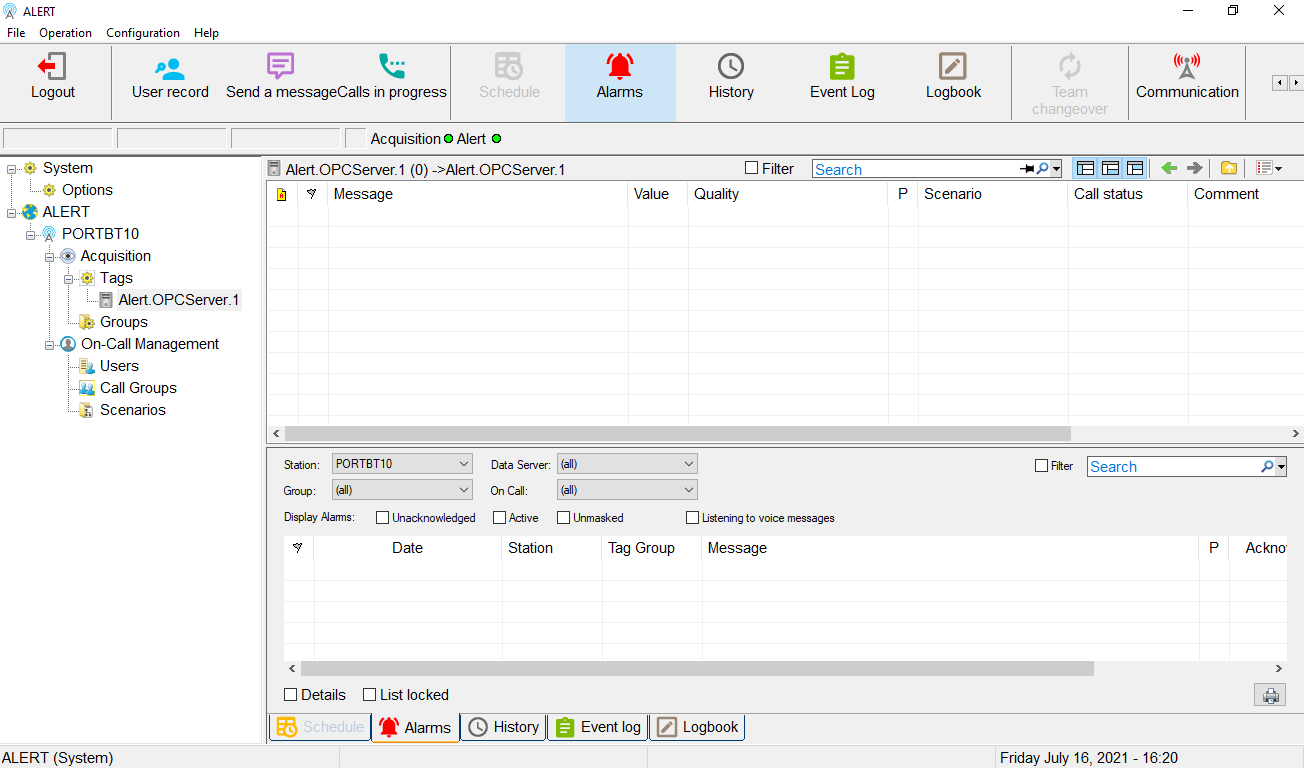Click the upper Search input field

[x=915, y=170]
